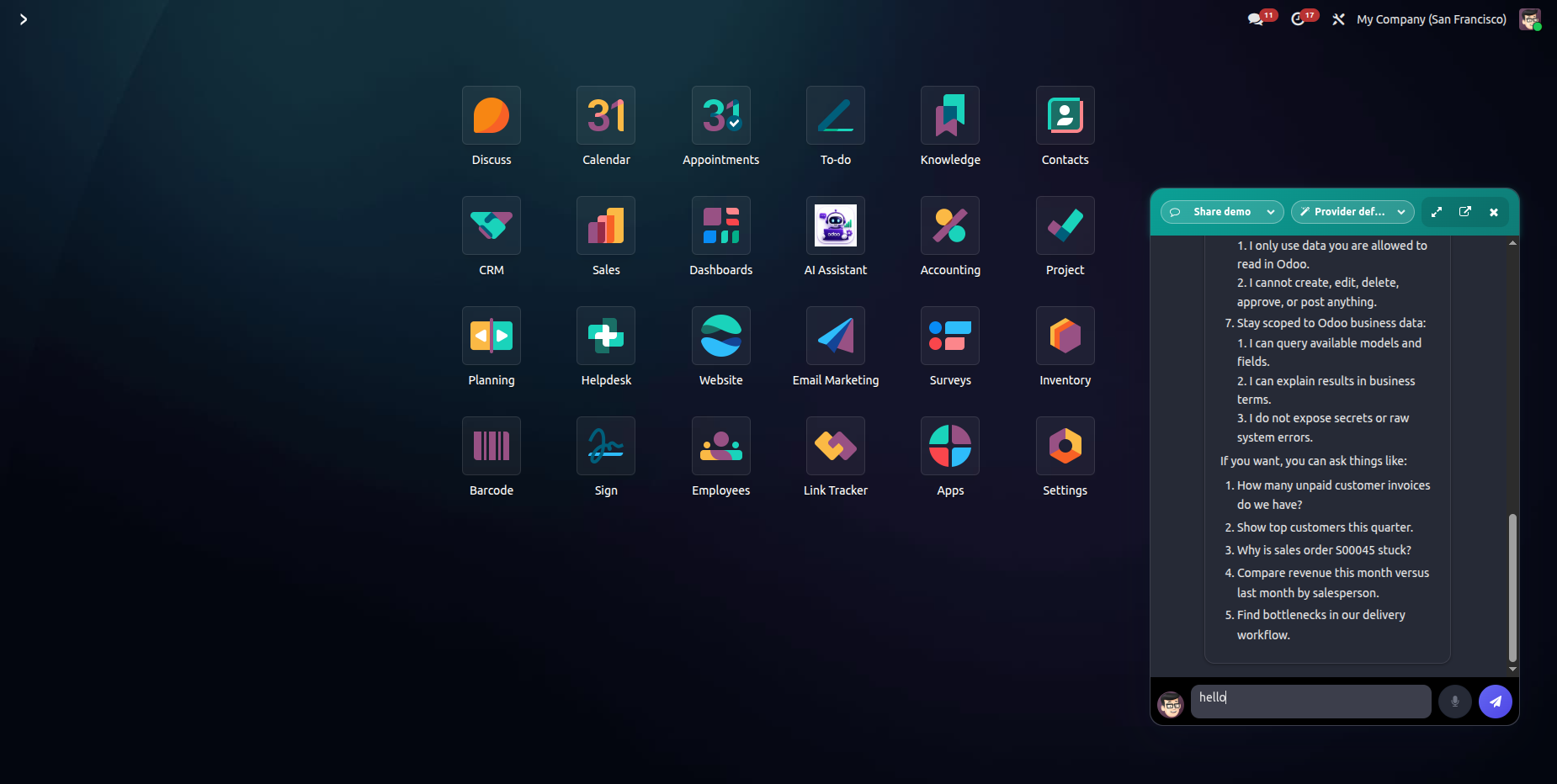Launch the Link Tracker app
The width and height of the screenshot is (1557, 784).
(x=836, y=446)
